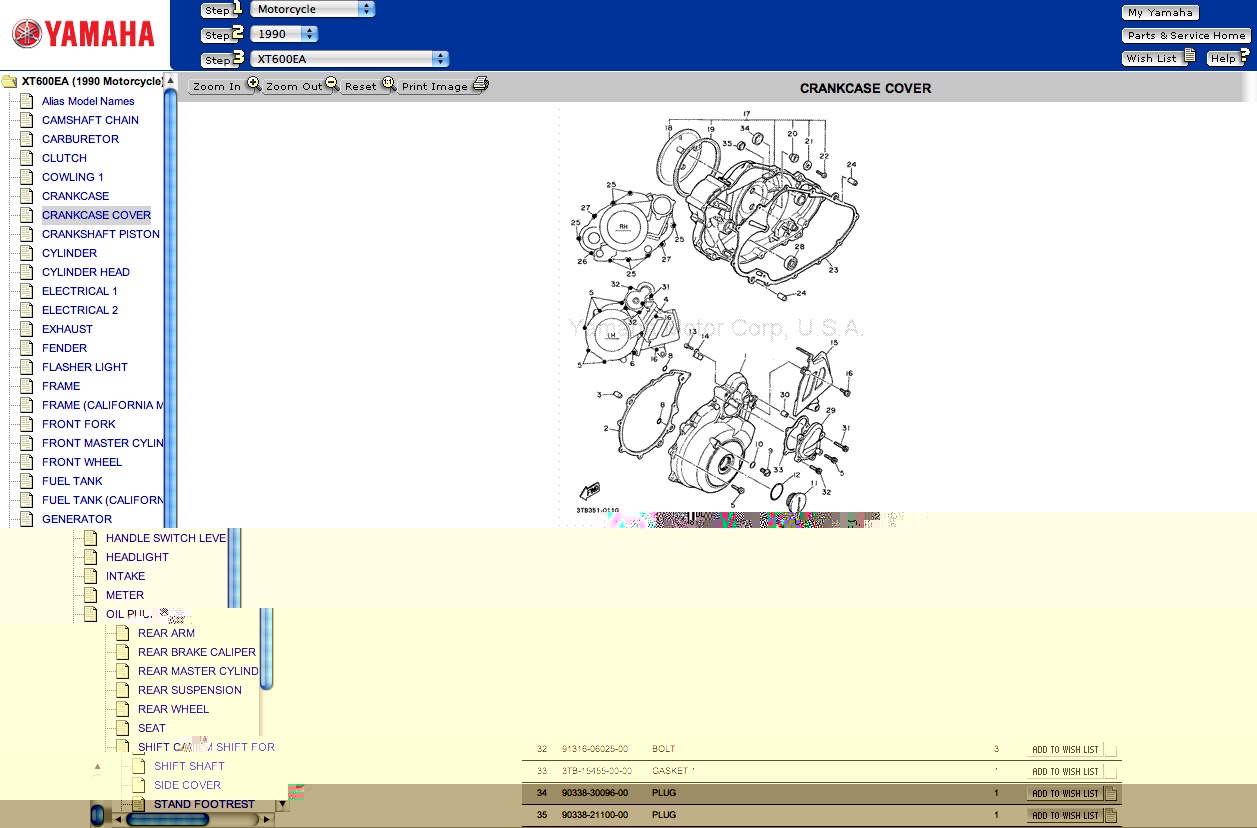Print the crankcase cover image
The height and width of the screenshot is (828, 1257).
coord(443,86)
